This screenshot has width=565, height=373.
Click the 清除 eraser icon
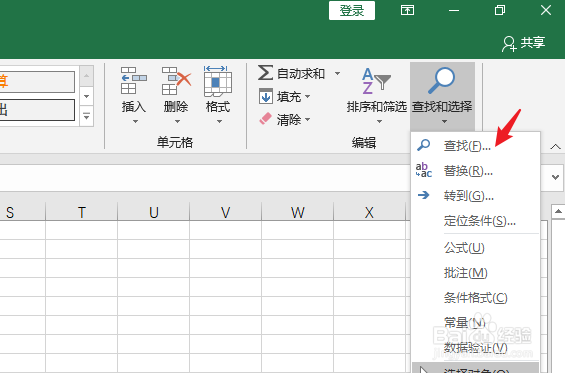[266, 119]
